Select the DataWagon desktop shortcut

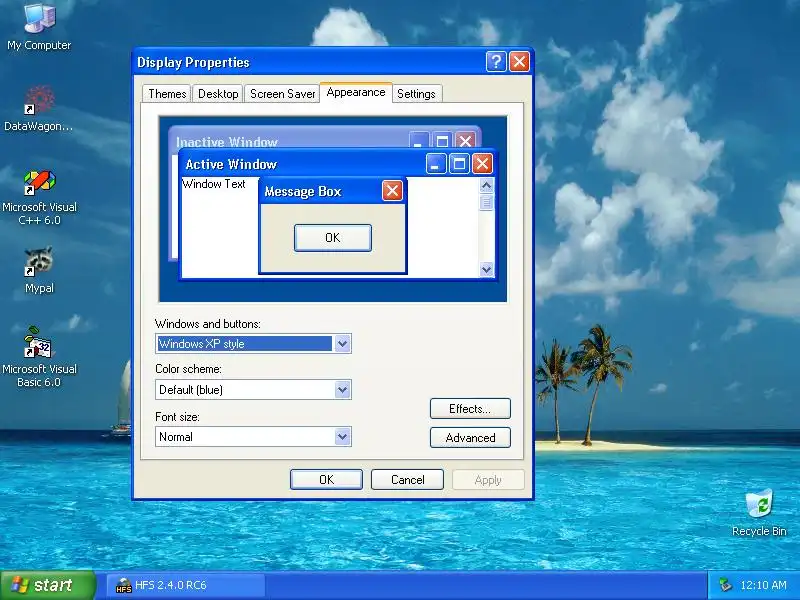(39, 108)
